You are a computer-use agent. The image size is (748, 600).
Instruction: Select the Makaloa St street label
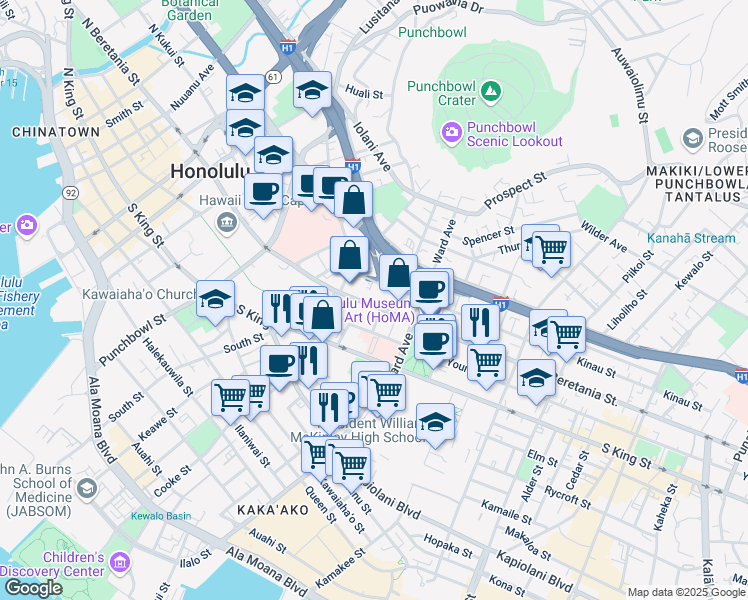pos(528,543)
